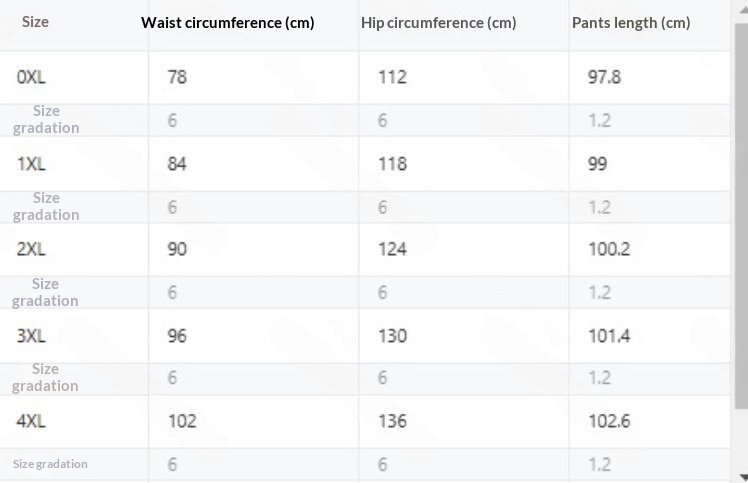Select the Size column header
Image resolution: width=748 pixels, height=483 pixels.
click(x=35, y=21)
